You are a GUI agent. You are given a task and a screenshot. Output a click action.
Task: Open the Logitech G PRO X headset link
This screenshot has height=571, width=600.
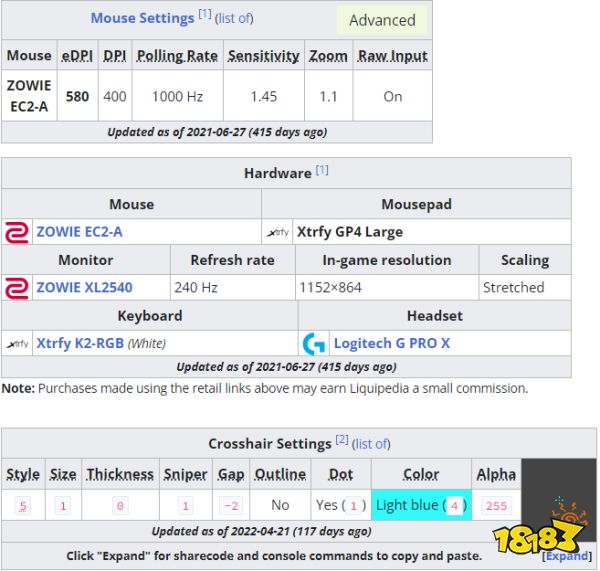click(392, 343)
